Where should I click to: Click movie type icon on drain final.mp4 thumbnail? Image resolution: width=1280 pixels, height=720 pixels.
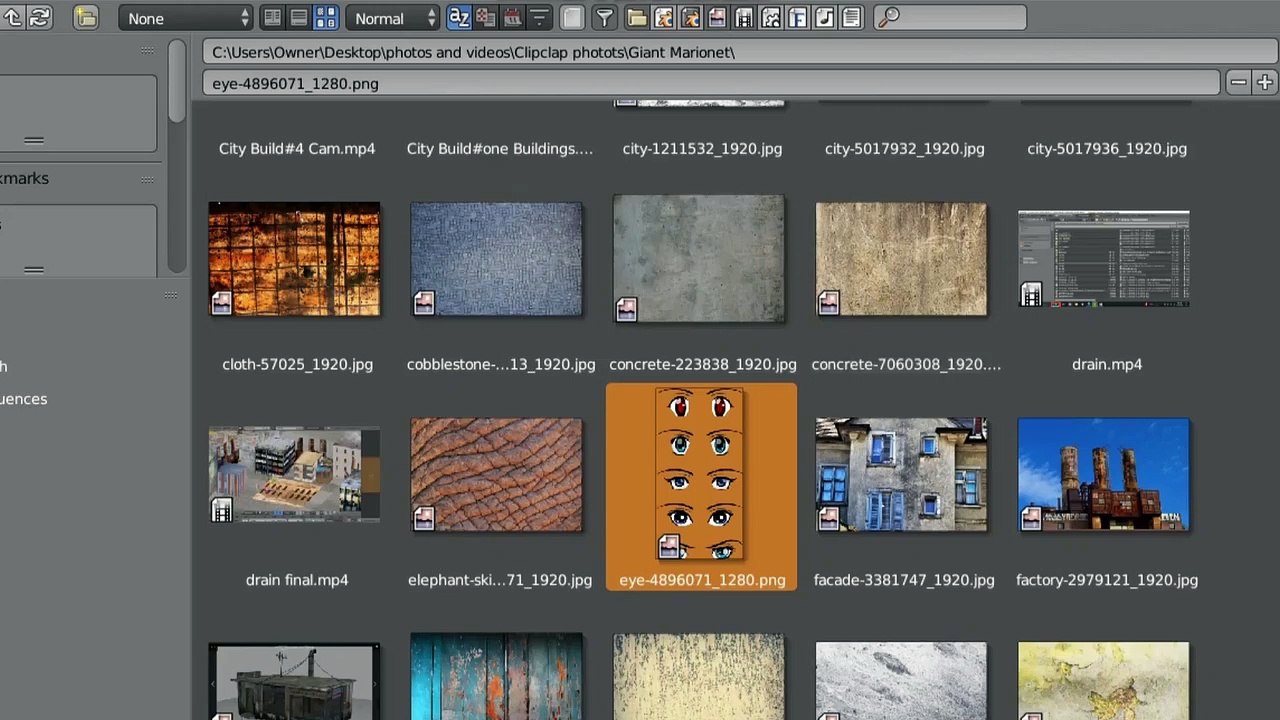point(221,509)
